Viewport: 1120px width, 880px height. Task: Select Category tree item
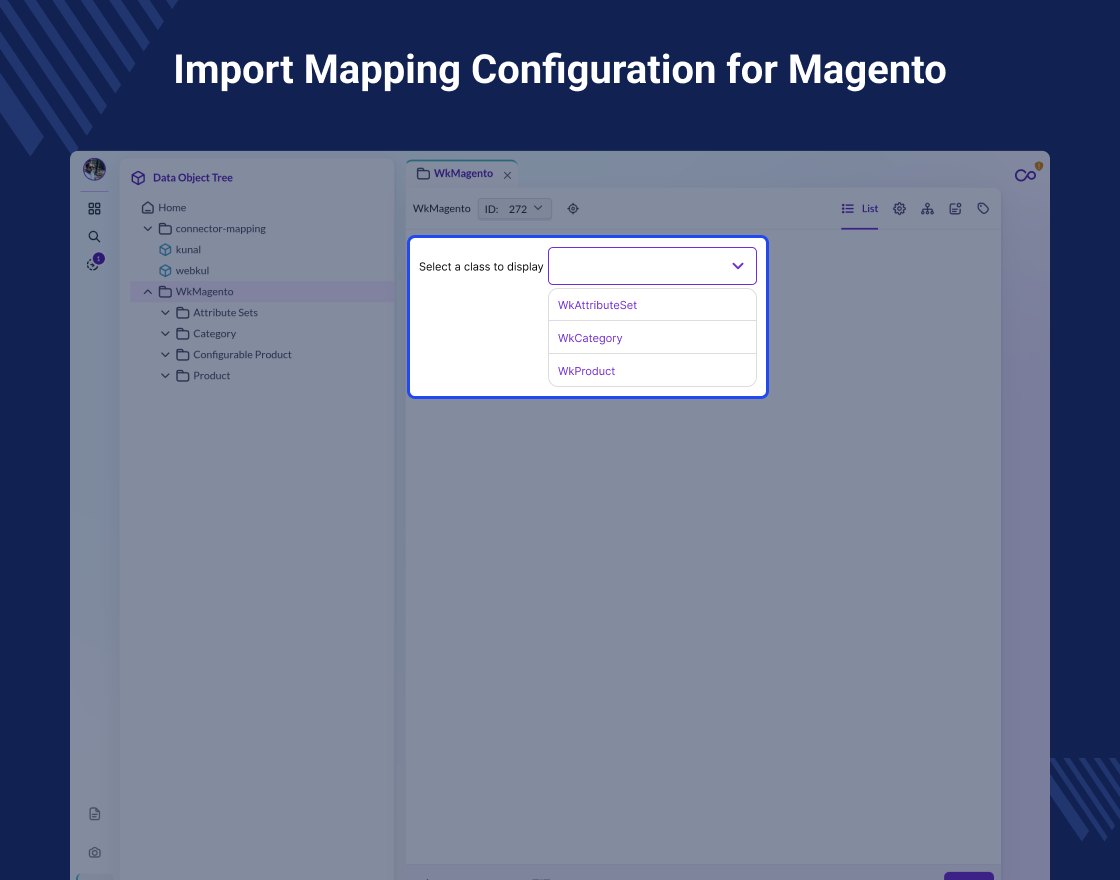214,334
